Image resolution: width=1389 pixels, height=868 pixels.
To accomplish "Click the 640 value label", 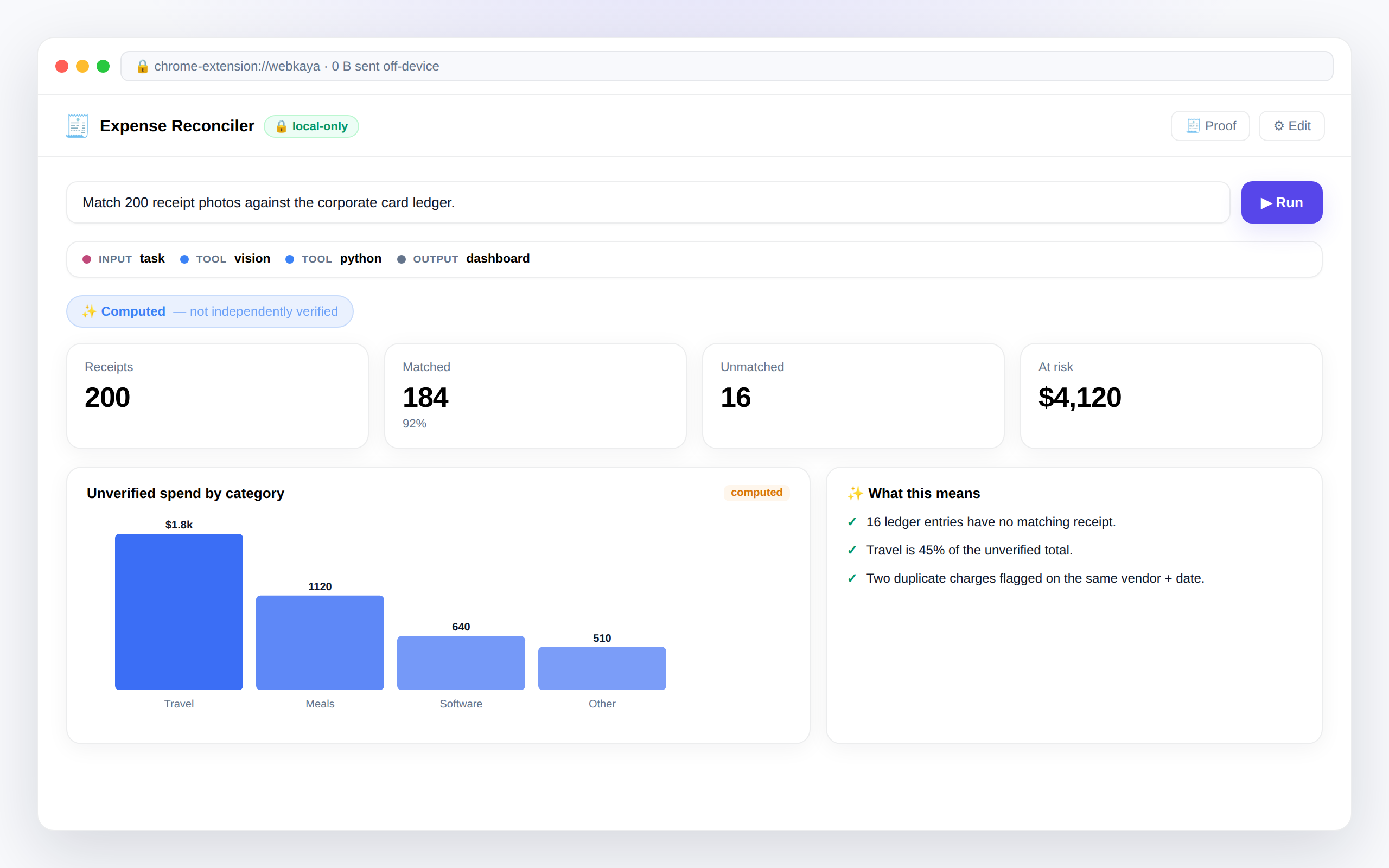I will tap(461, 627).
